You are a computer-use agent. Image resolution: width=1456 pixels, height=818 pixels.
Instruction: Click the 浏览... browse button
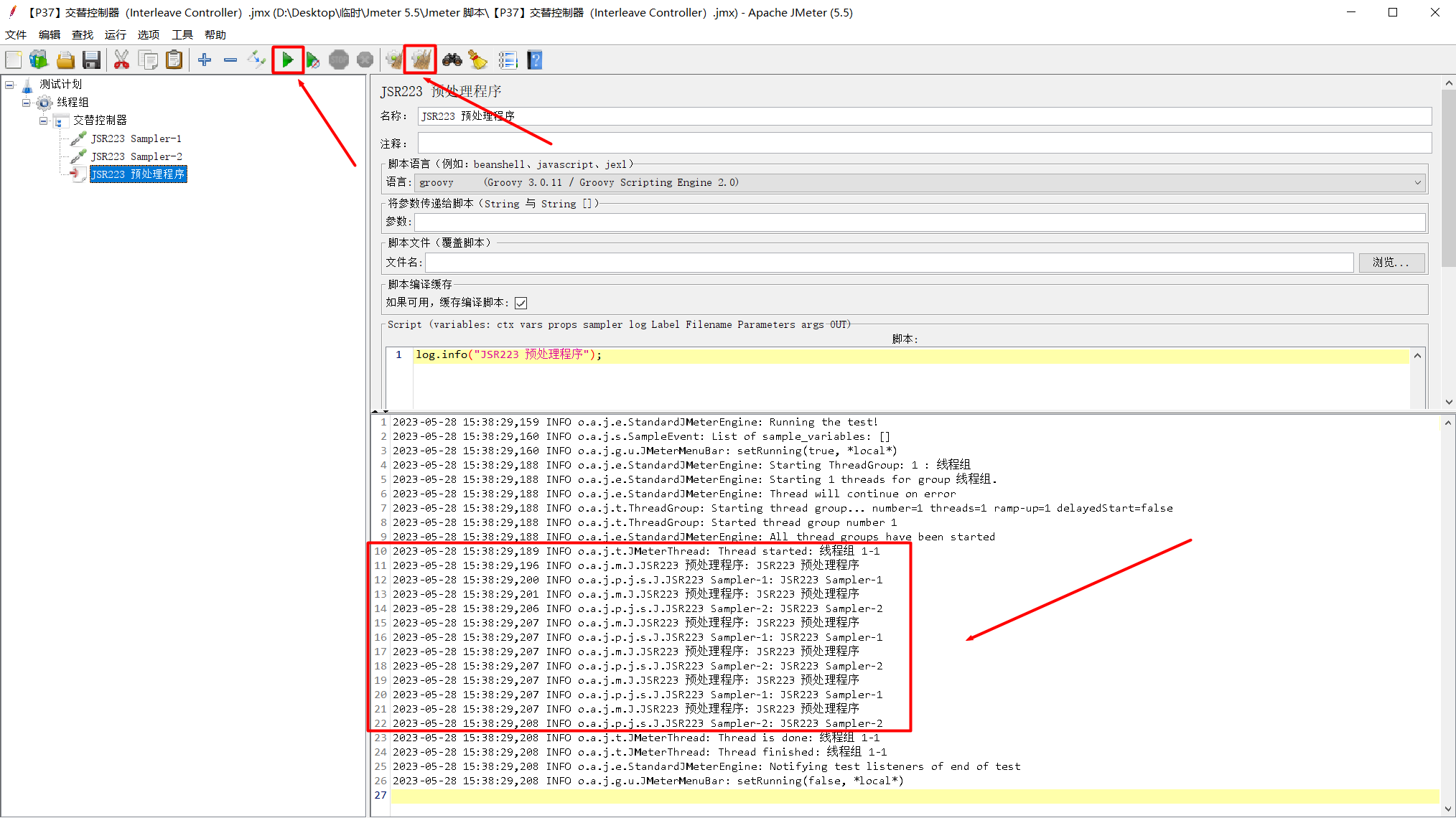coord(1391,263)
